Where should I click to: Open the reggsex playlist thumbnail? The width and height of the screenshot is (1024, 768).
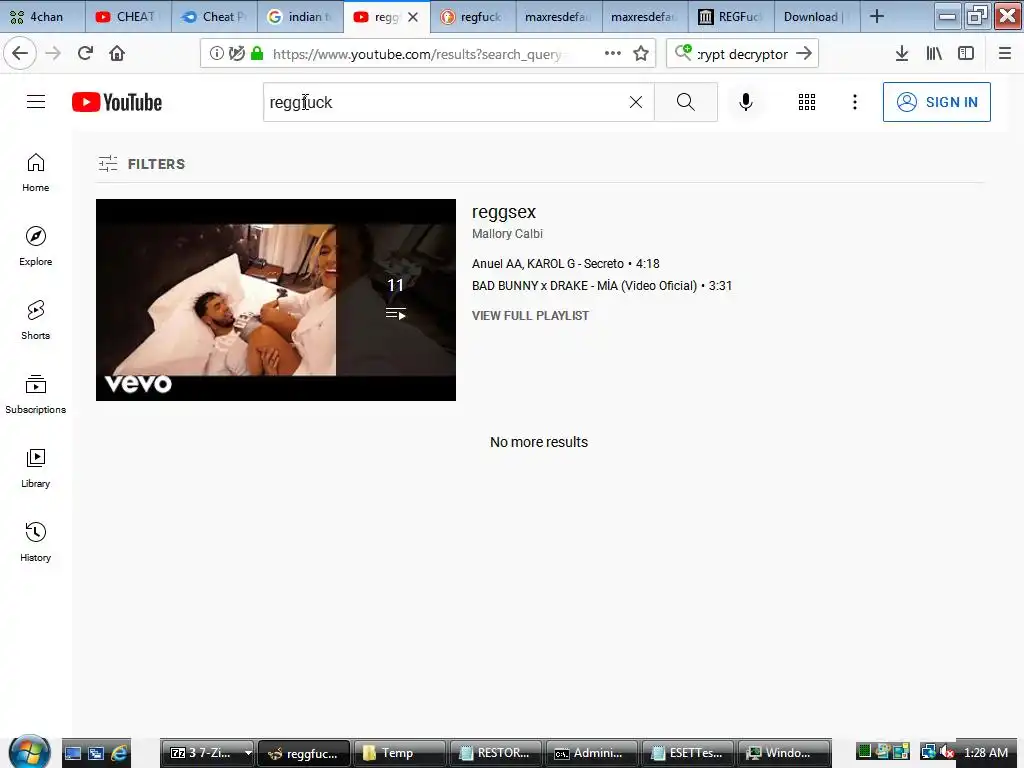(x=276, y=300)
